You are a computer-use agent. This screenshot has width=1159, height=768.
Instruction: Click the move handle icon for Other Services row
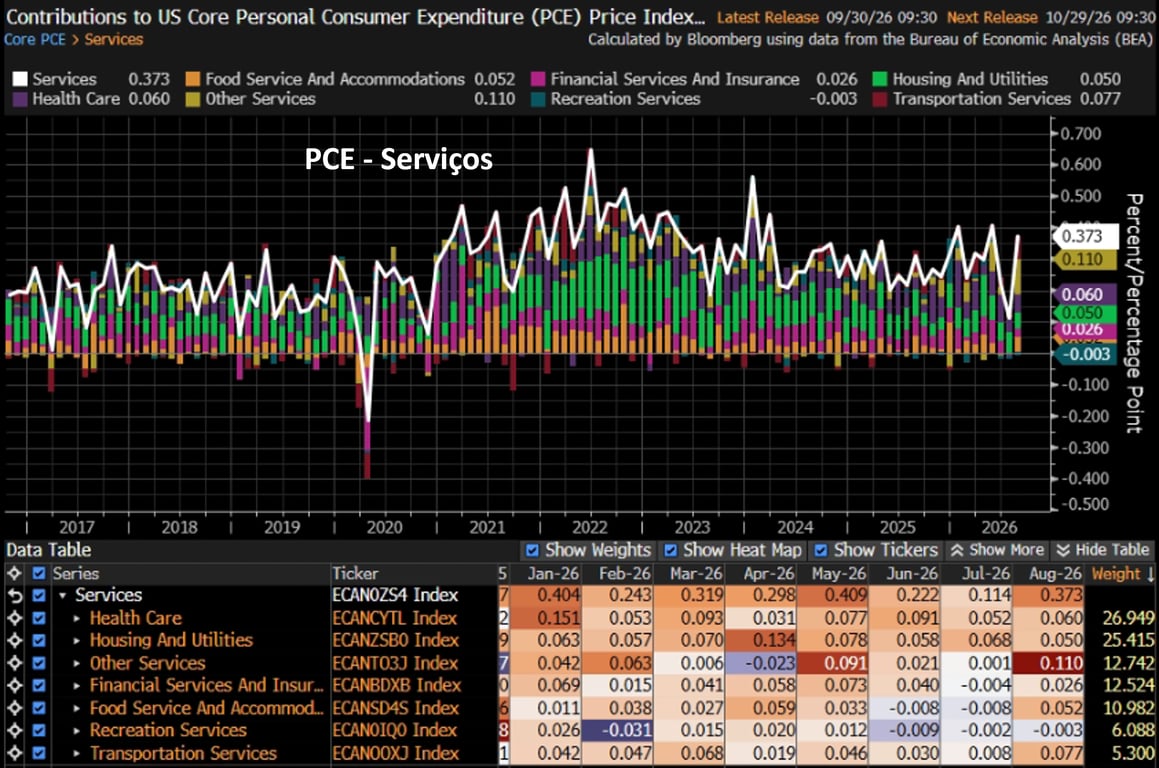(14, 663)
